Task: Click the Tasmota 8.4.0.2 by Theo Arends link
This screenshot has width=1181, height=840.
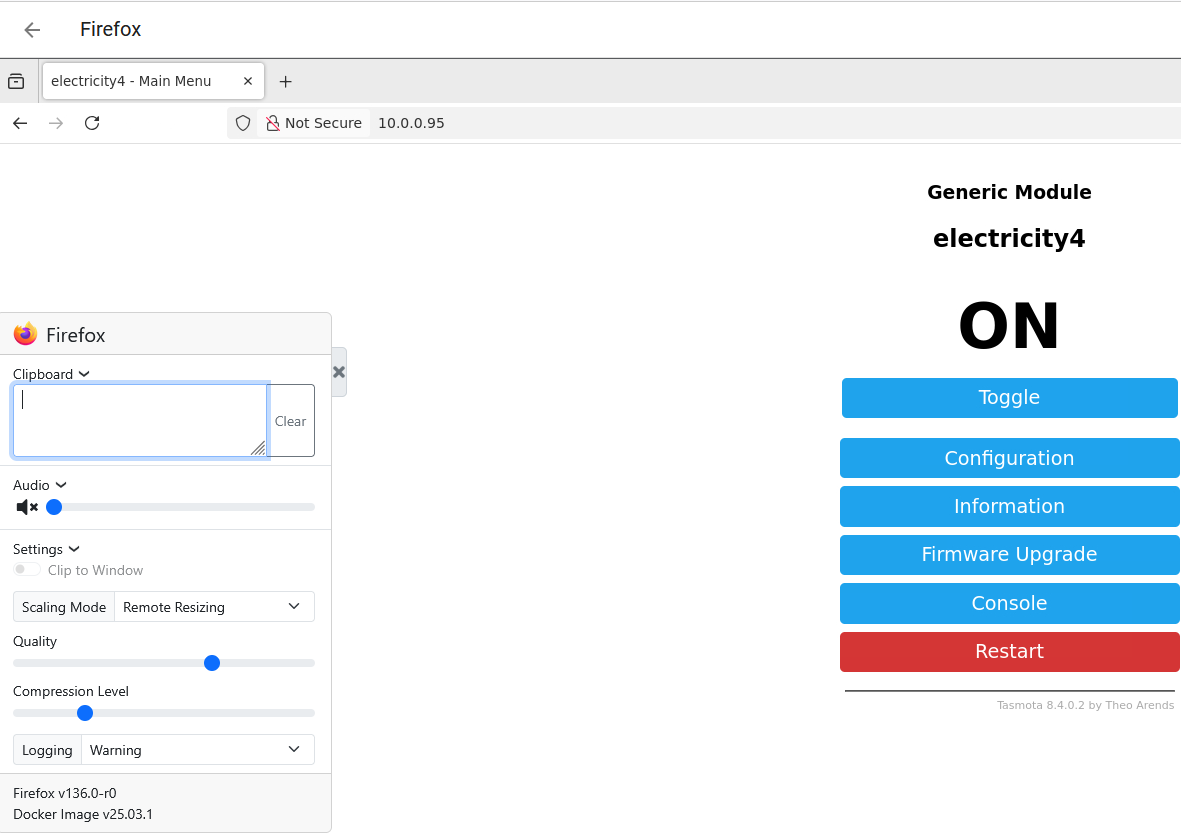Action: [1085, 705]
